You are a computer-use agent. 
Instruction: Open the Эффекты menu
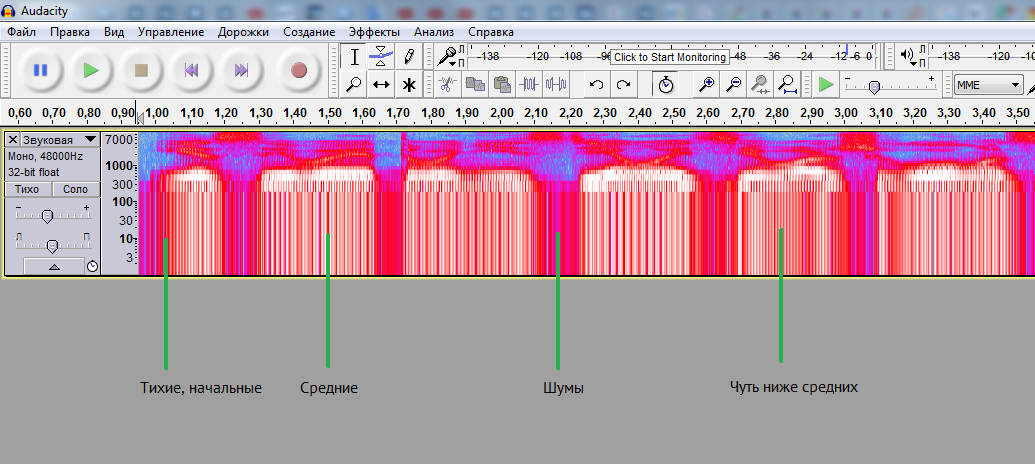374,32
